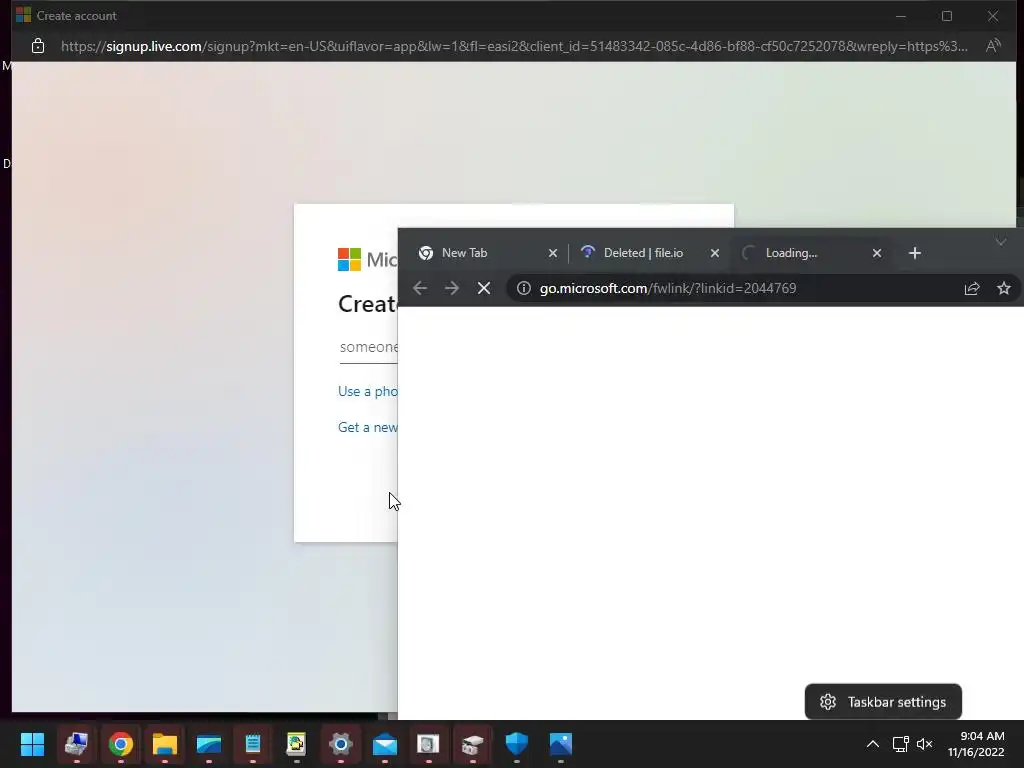1024x768 pixels.
Task: Open the computer-monitor app icon in taskbar
Action: pyautogui.click(x=76, y=744)
